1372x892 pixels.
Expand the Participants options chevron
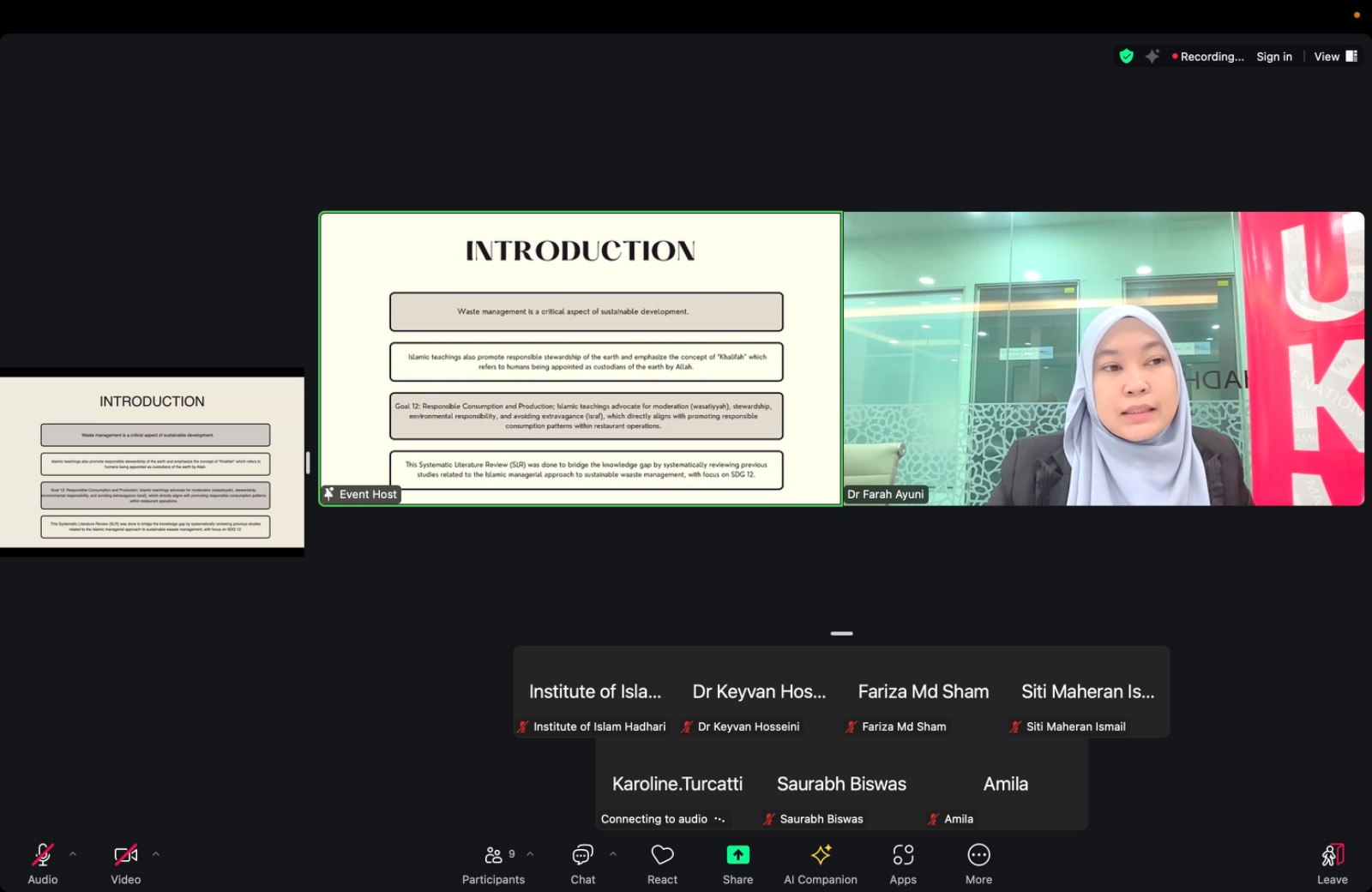click(x=530, y=854)
